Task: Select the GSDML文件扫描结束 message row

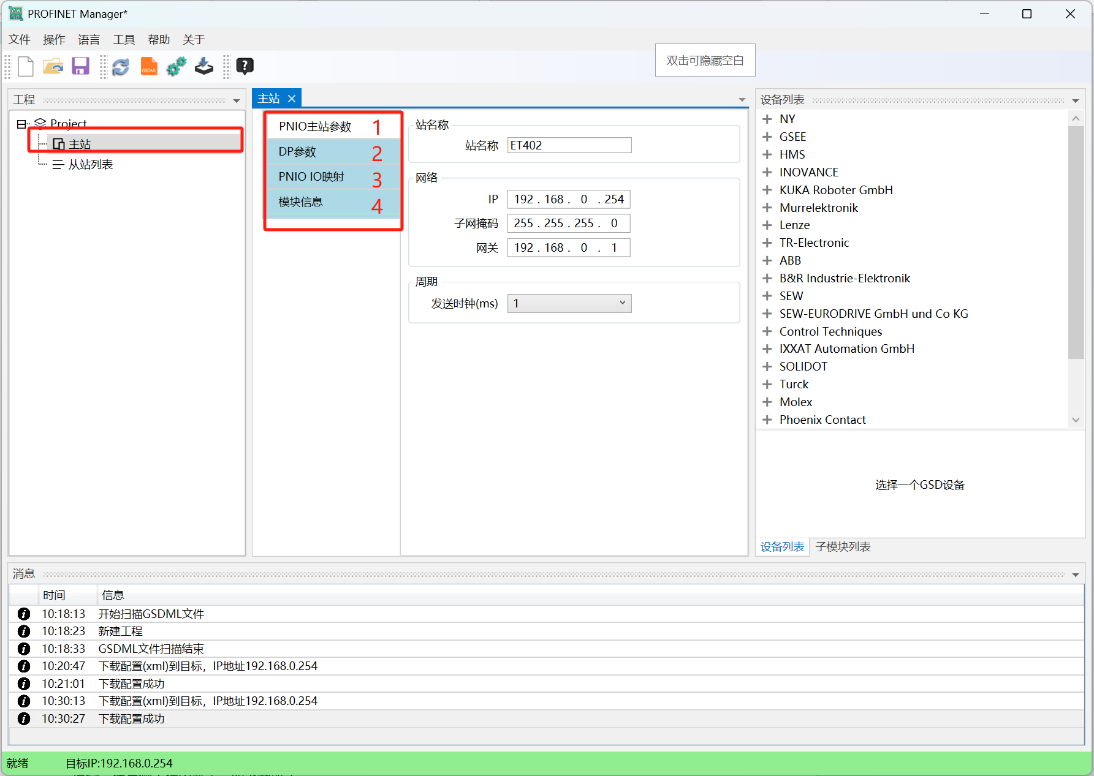Action: [546, 648]
